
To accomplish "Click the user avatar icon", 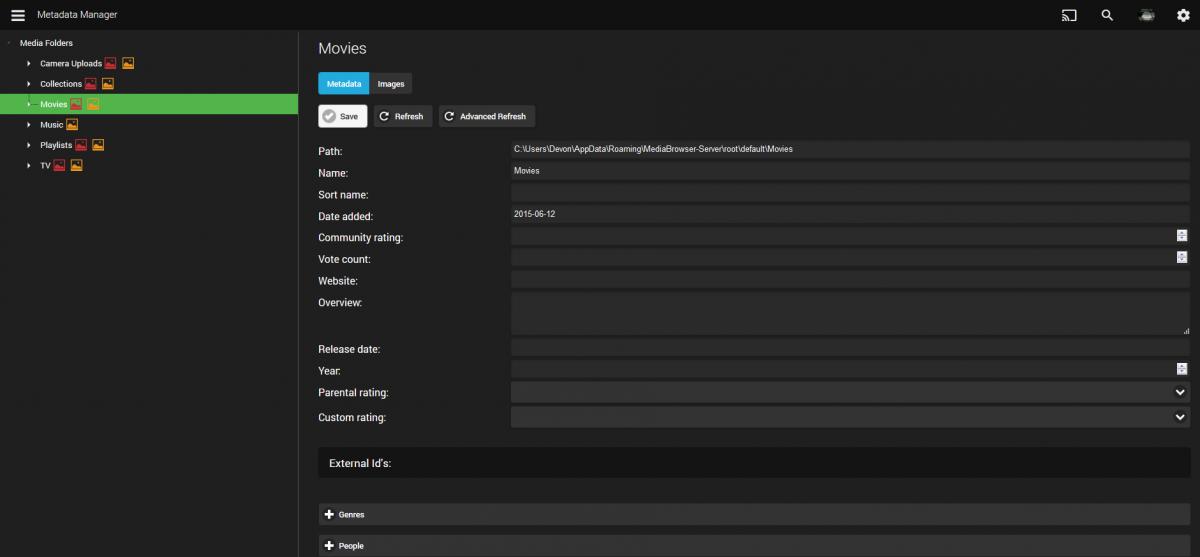I will pyautogui.click(x=1146, y=15).
